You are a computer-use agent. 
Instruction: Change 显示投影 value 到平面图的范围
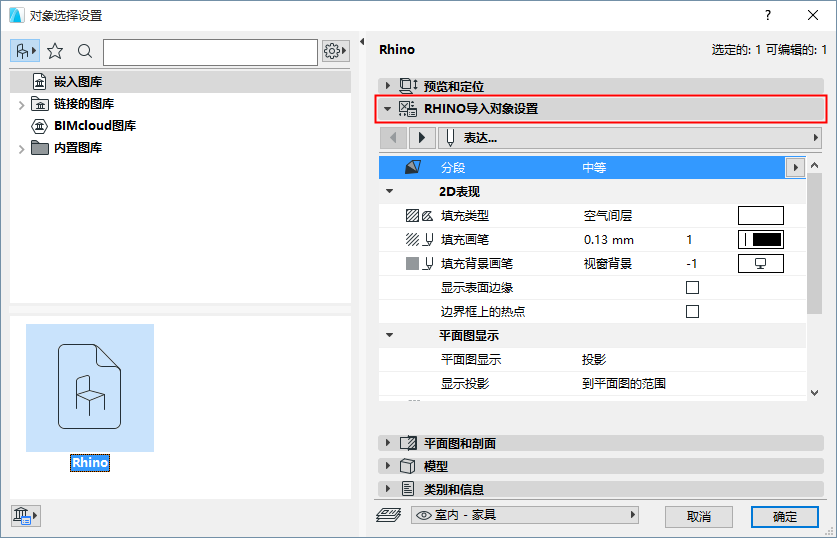tap(623, 383)
